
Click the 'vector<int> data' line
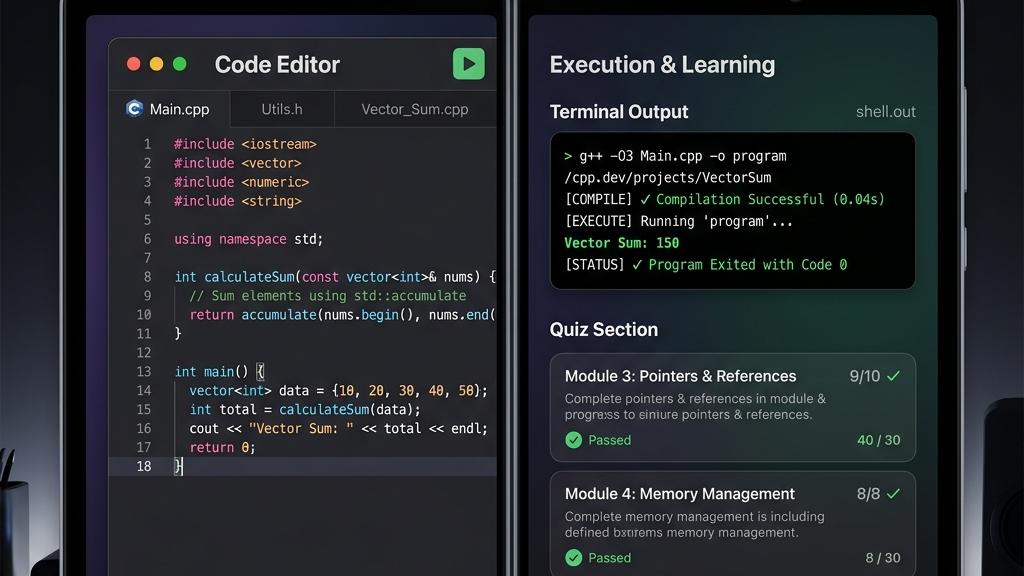(x=338, y=391)
